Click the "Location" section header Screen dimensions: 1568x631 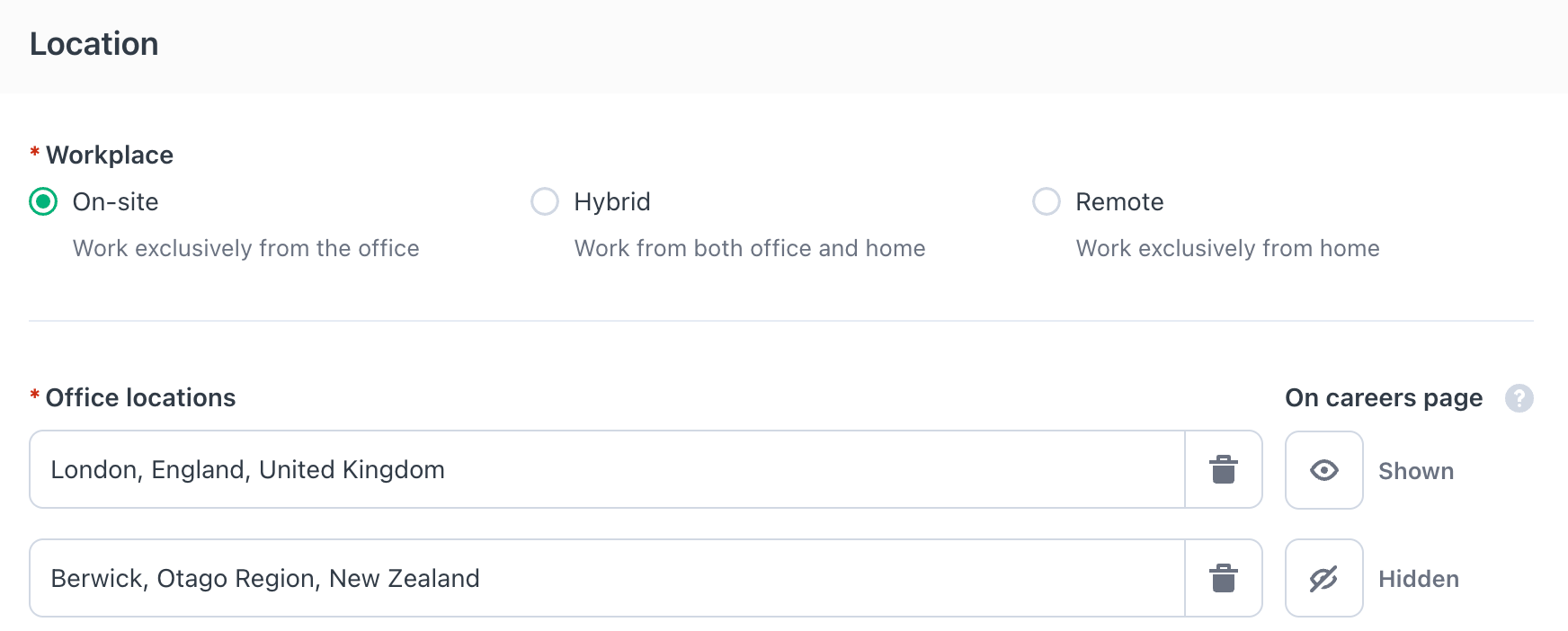(94, 44)
